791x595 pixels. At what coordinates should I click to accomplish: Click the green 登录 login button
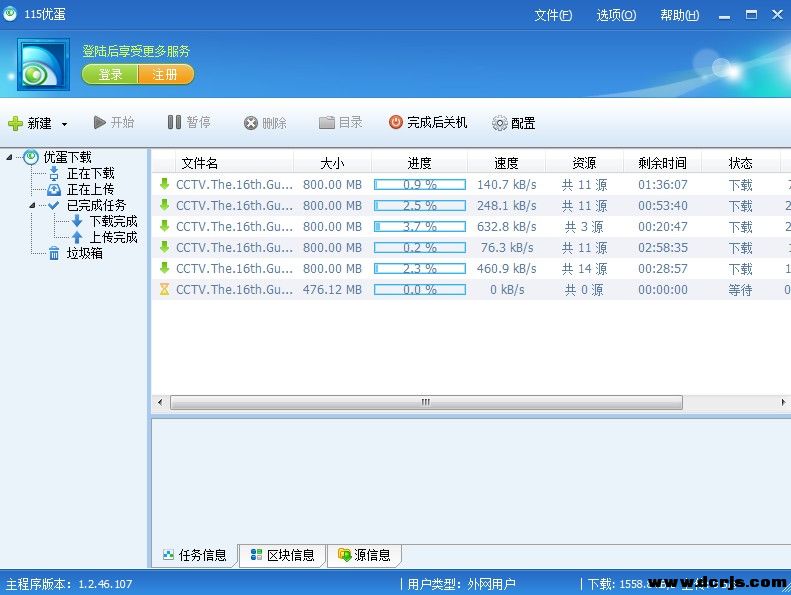click(x=110, y=75)
